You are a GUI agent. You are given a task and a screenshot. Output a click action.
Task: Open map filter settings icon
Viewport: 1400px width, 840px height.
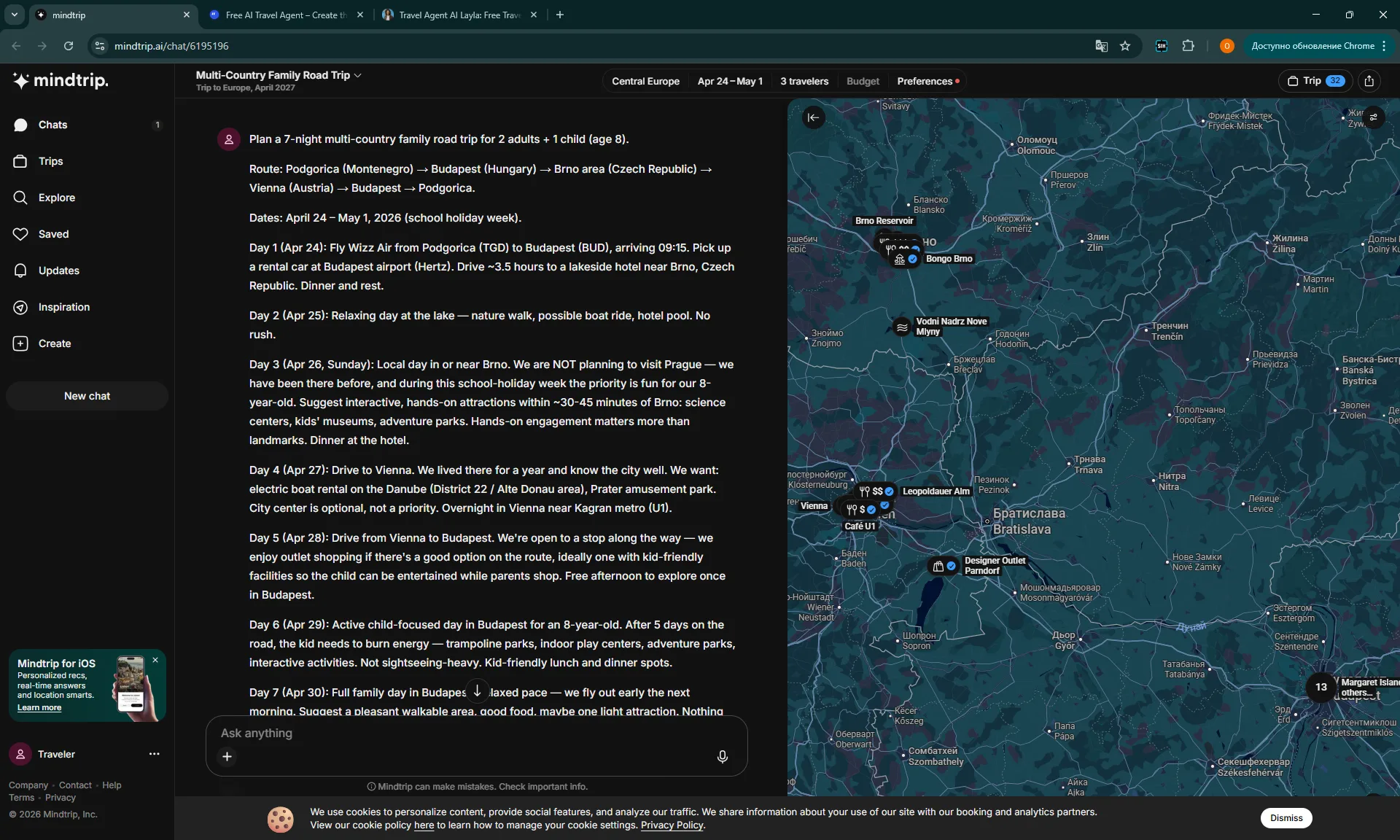[1374, 117]
